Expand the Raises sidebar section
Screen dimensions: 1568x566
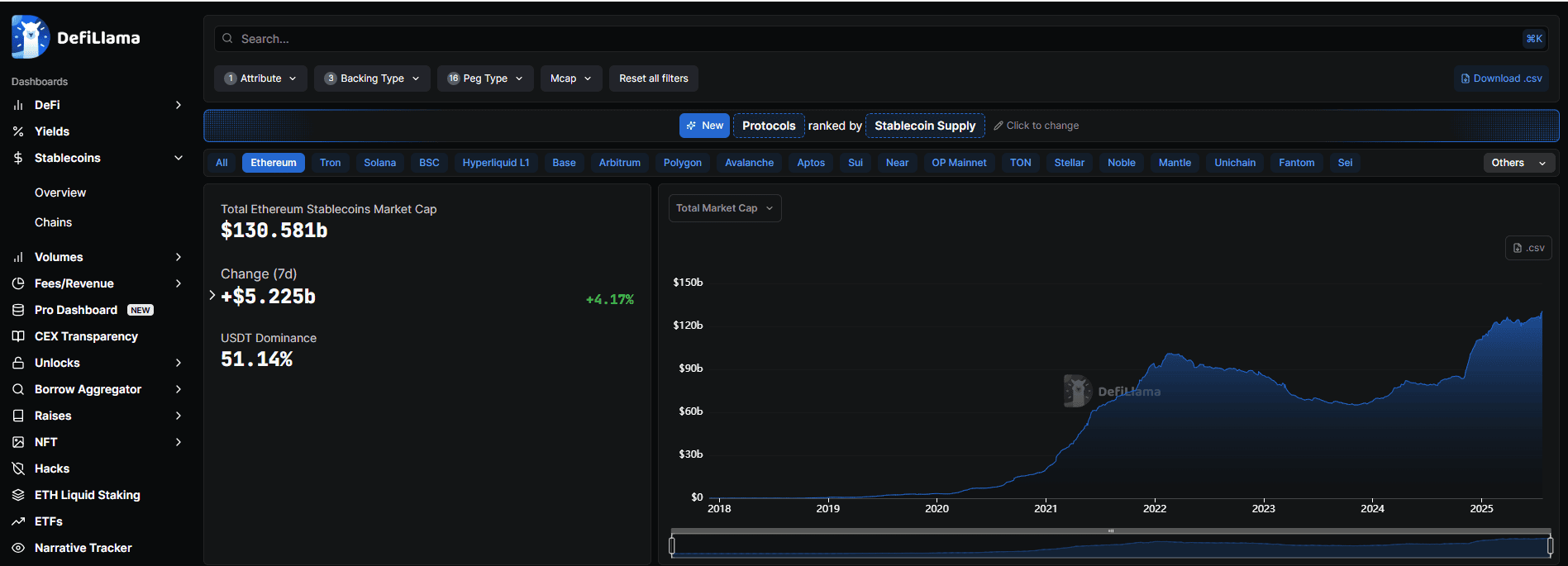(179, 416)
